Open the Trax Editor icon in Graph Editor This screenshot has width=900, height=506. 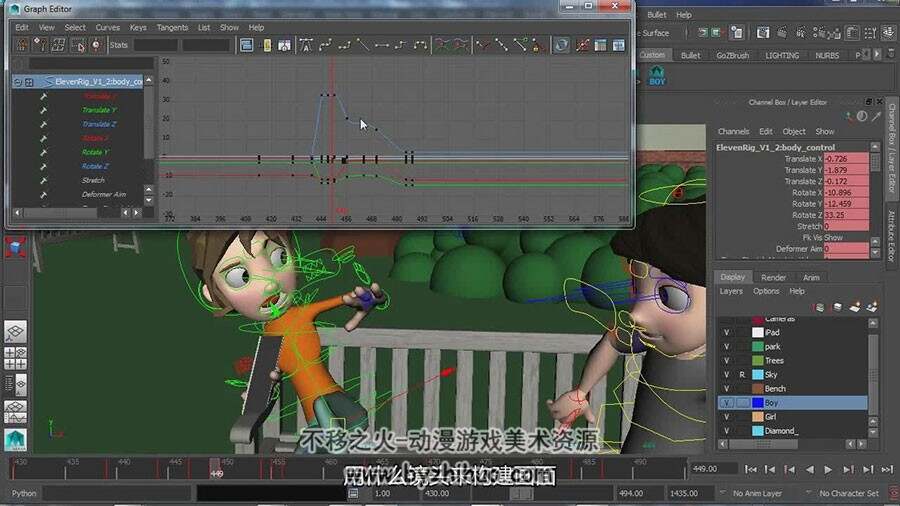click(x=618, y=45)
